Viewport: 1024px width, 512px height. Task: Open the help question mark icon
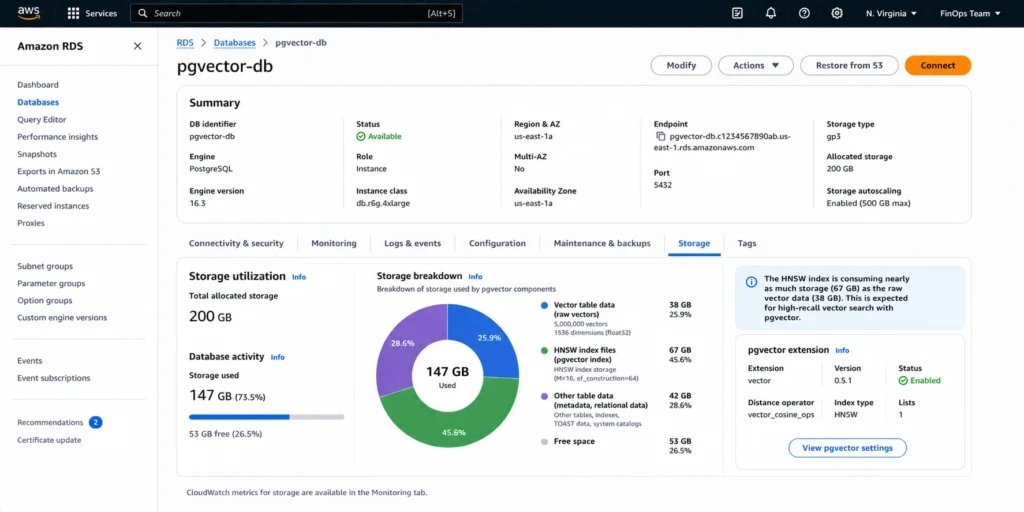click(804, 13)
